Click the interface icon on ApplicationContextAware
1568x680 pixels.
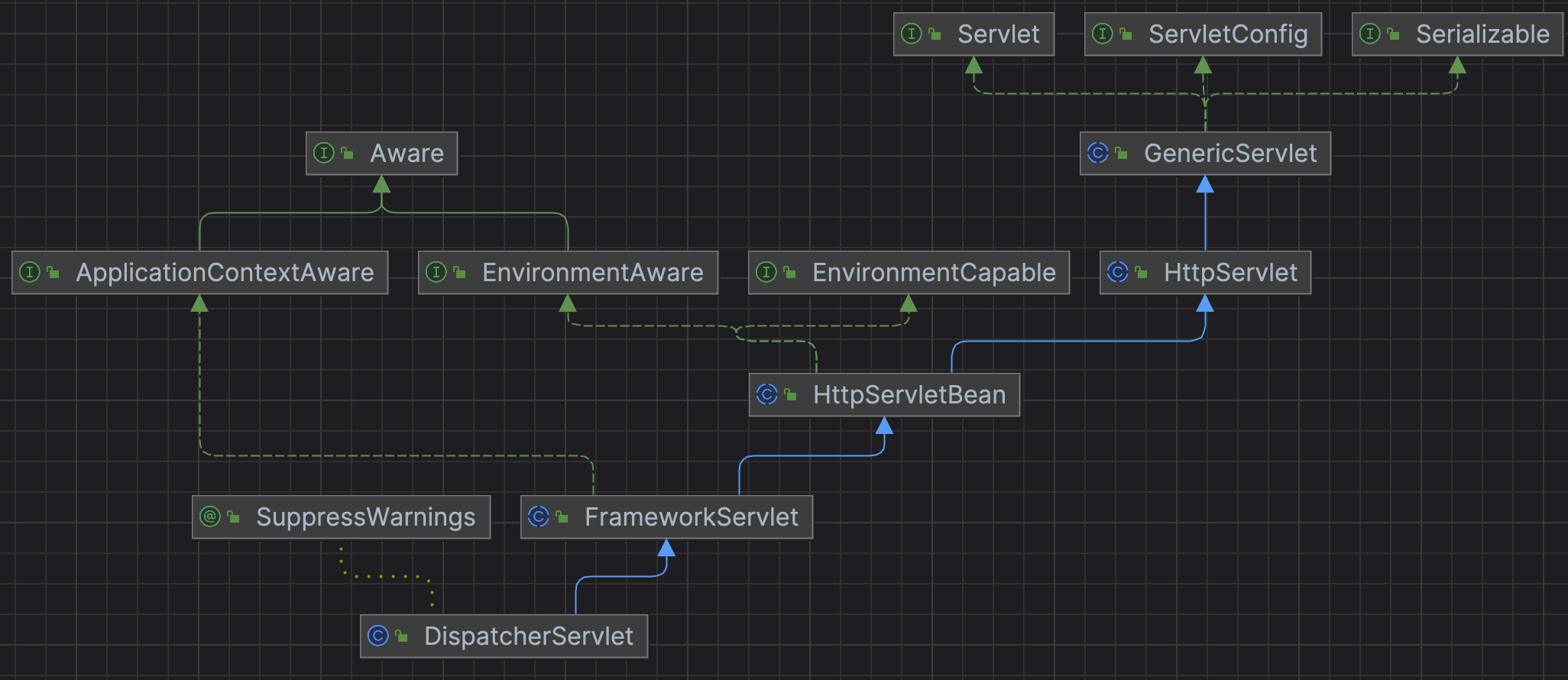pos(30,272)
